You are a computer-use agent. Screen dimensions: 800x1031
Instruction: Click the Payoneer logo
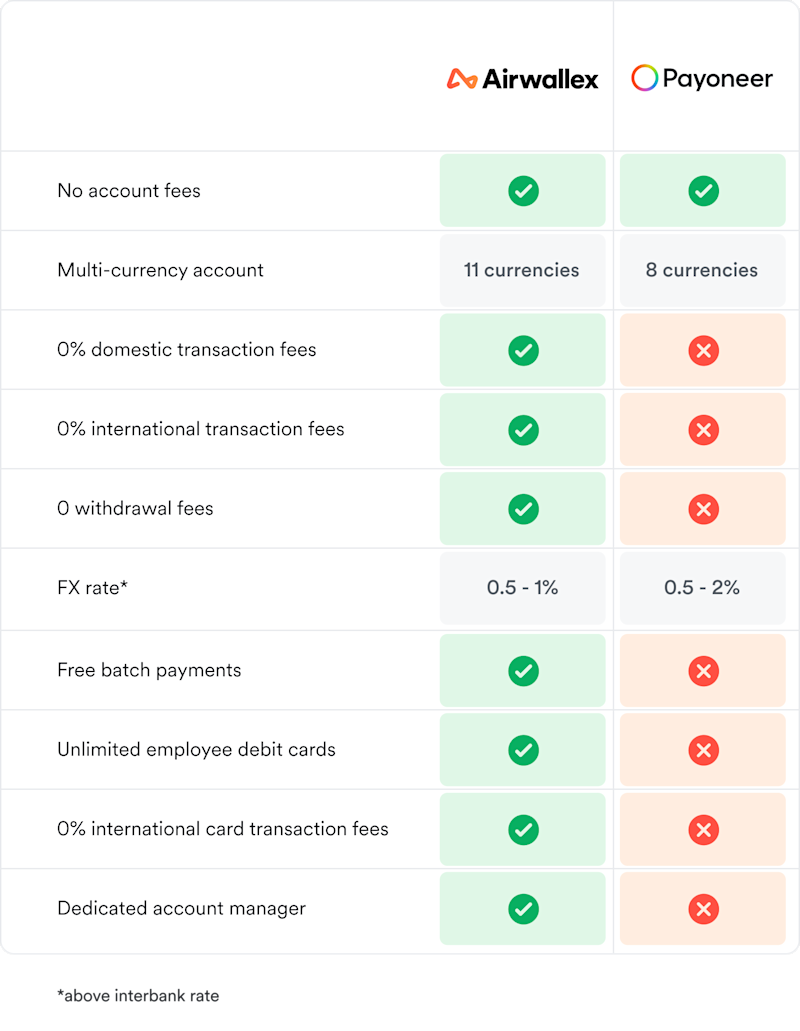[701, 78]
